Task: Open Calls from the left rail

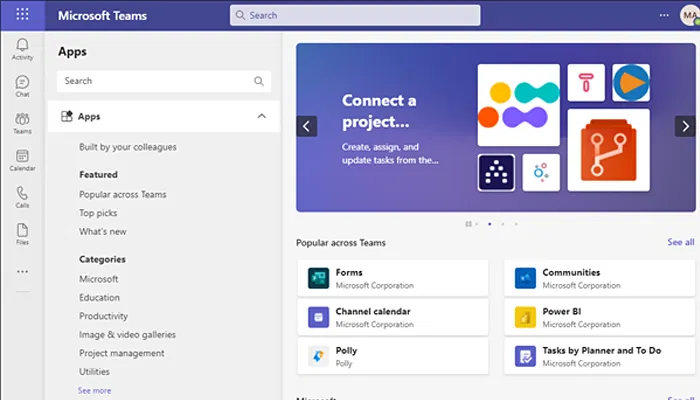Action: tap(22, 197)
